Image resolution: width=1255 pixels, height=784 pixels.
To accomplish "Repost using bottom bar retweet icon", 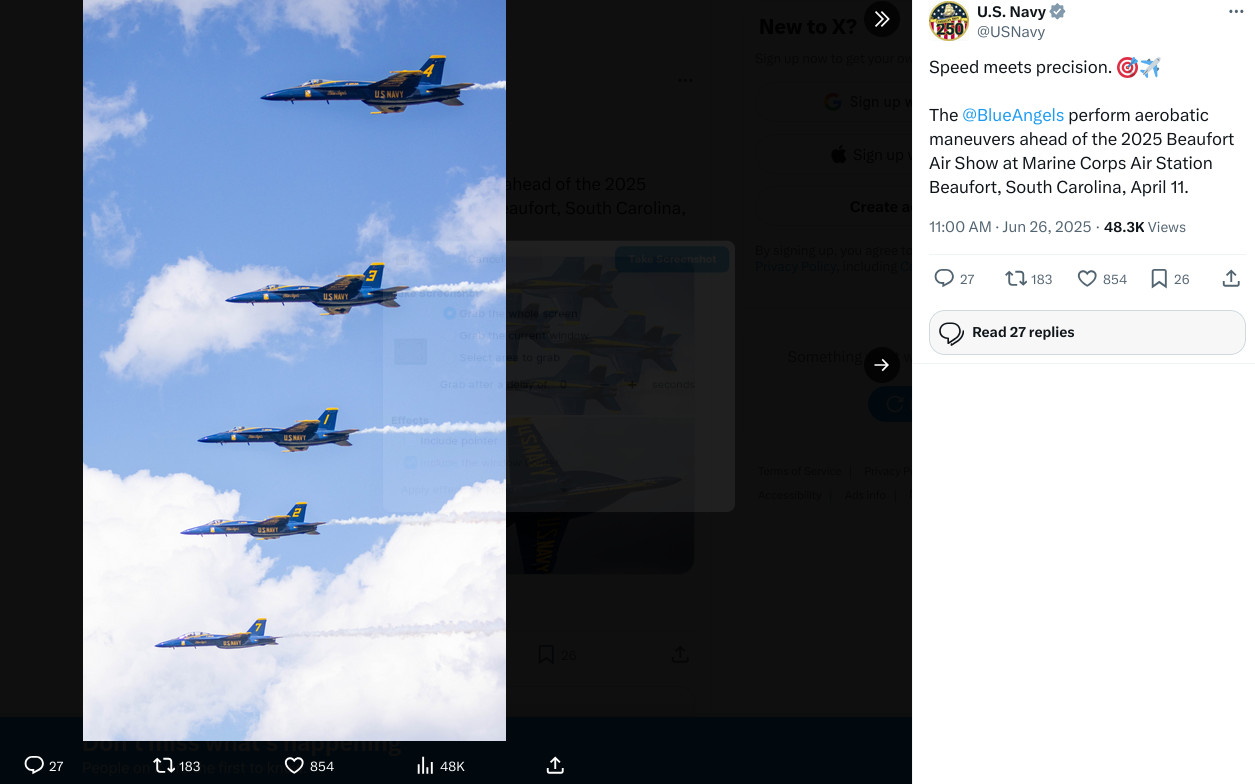I will [x=164, y=766].
